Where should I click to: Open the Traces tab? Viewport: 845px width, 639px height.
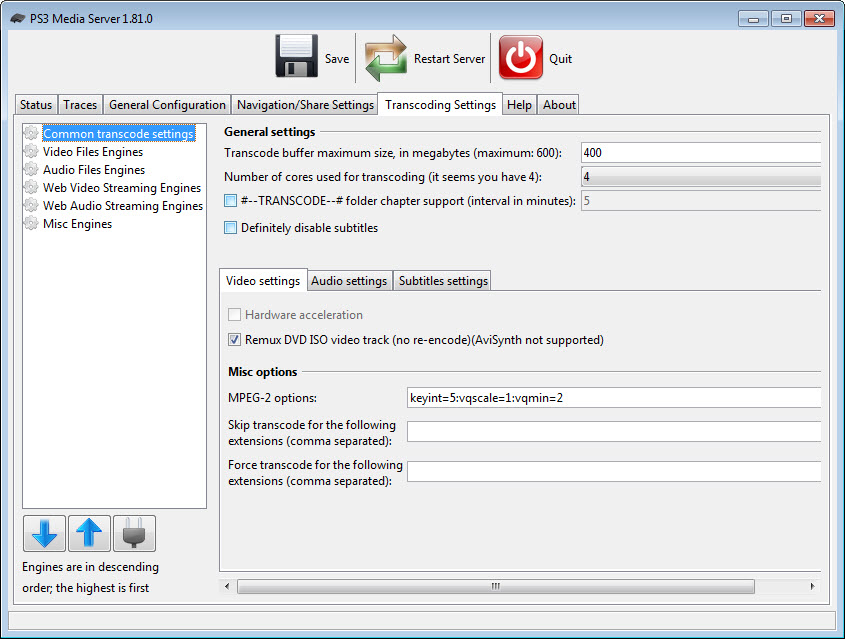[x=80, y=105]
